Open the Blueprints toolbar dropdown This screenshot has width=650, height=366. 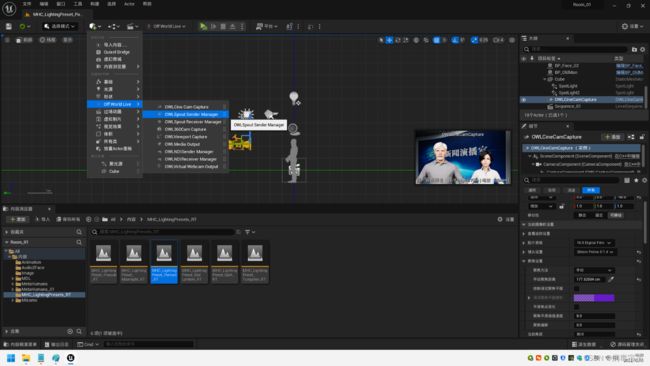[x=114, y=26]
